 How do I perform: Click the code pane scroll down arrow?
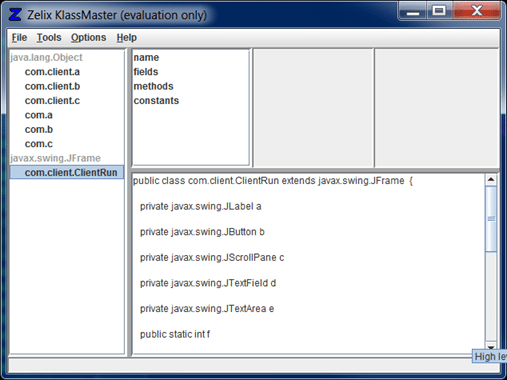coord(491,347)
